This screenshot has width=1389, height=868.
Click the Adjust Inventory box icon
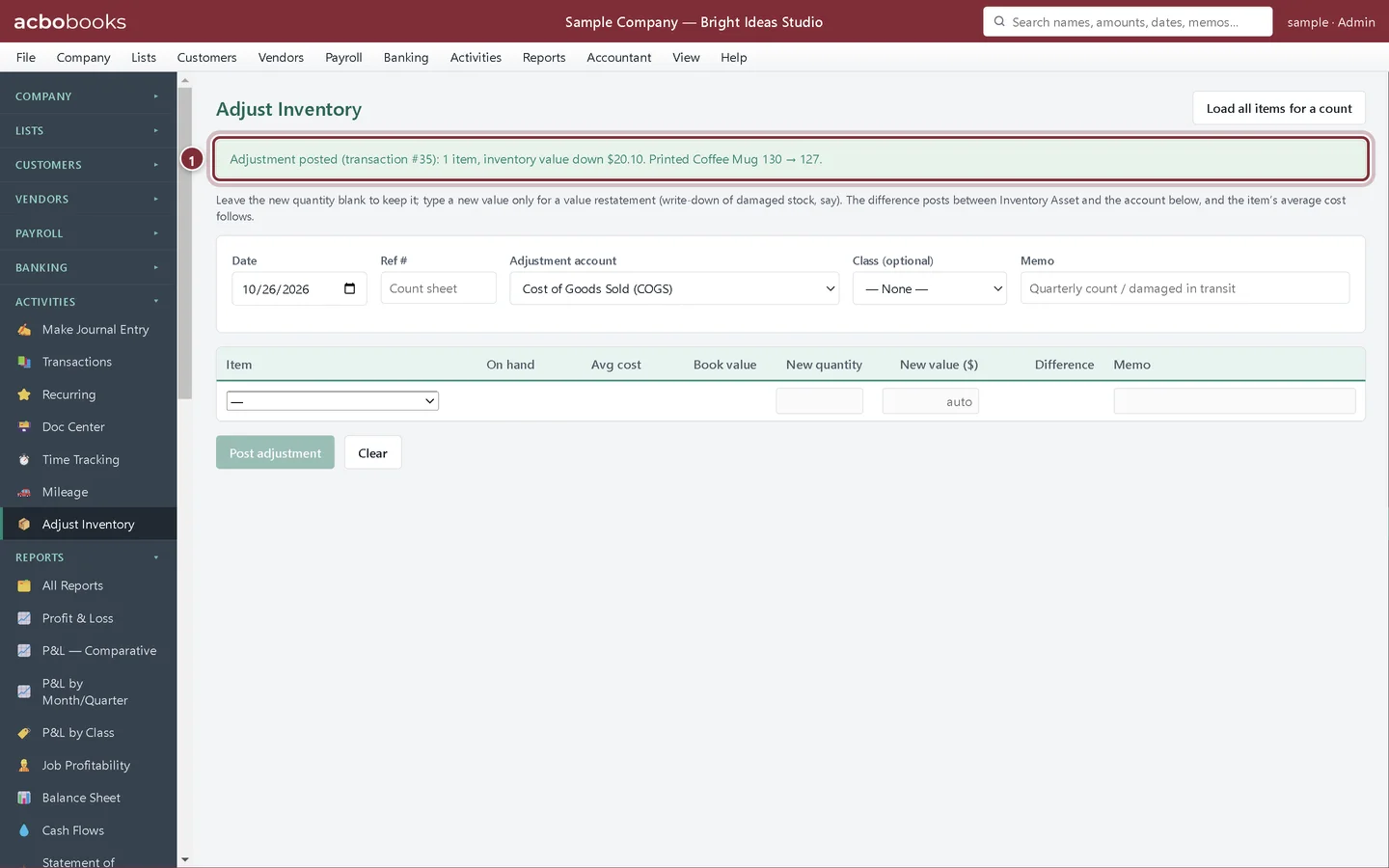(24, 525)
